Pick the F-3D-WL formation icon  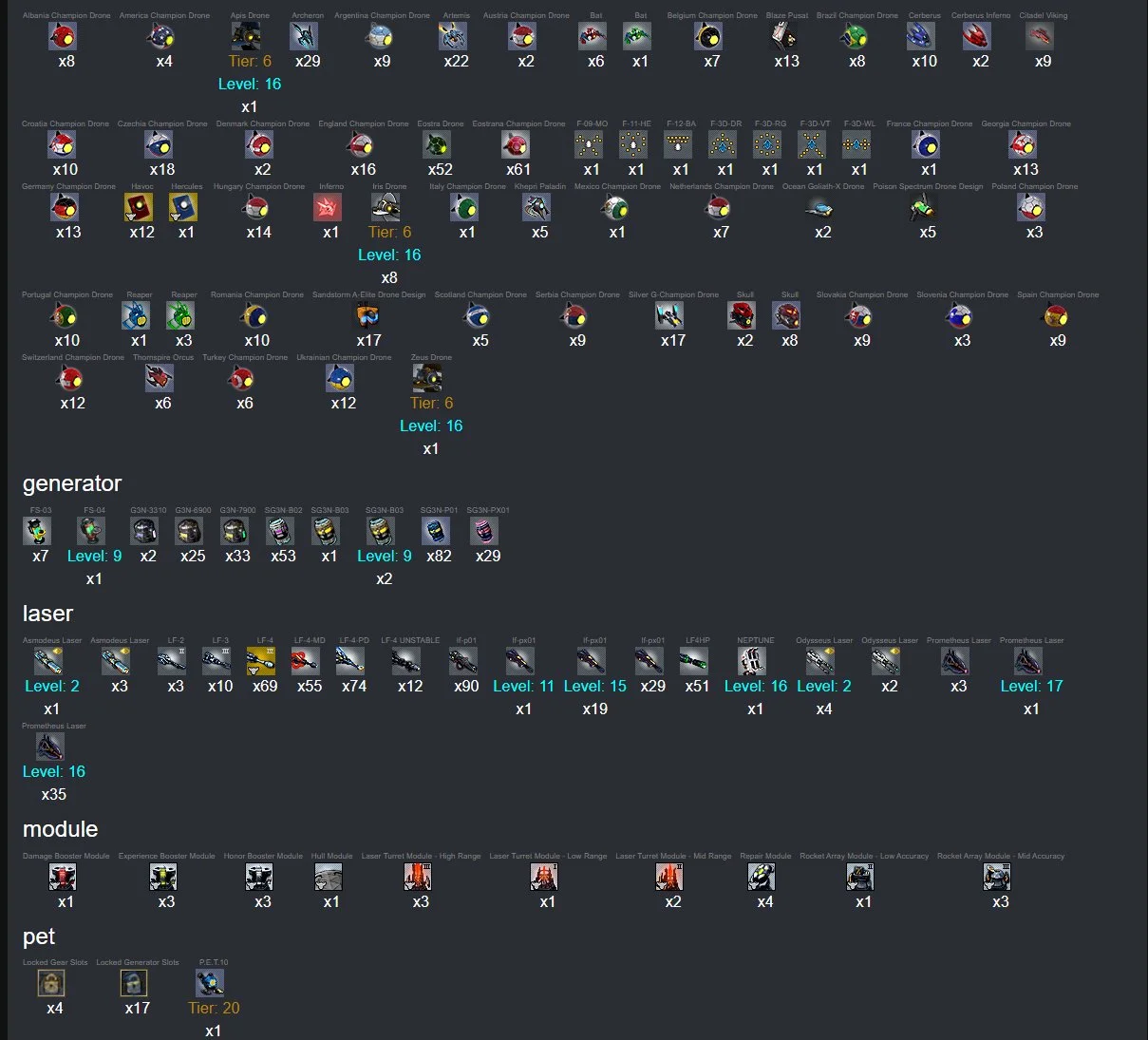click(x=856, y=144)
